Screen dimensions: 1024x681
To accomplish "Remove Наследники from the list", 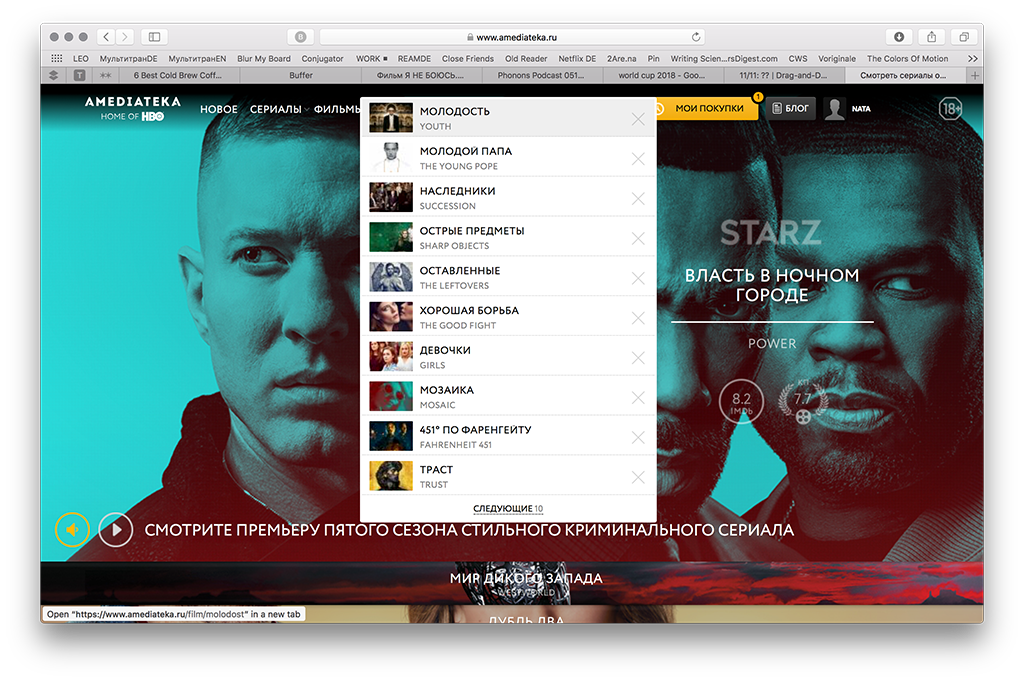I will pos(638,198).
